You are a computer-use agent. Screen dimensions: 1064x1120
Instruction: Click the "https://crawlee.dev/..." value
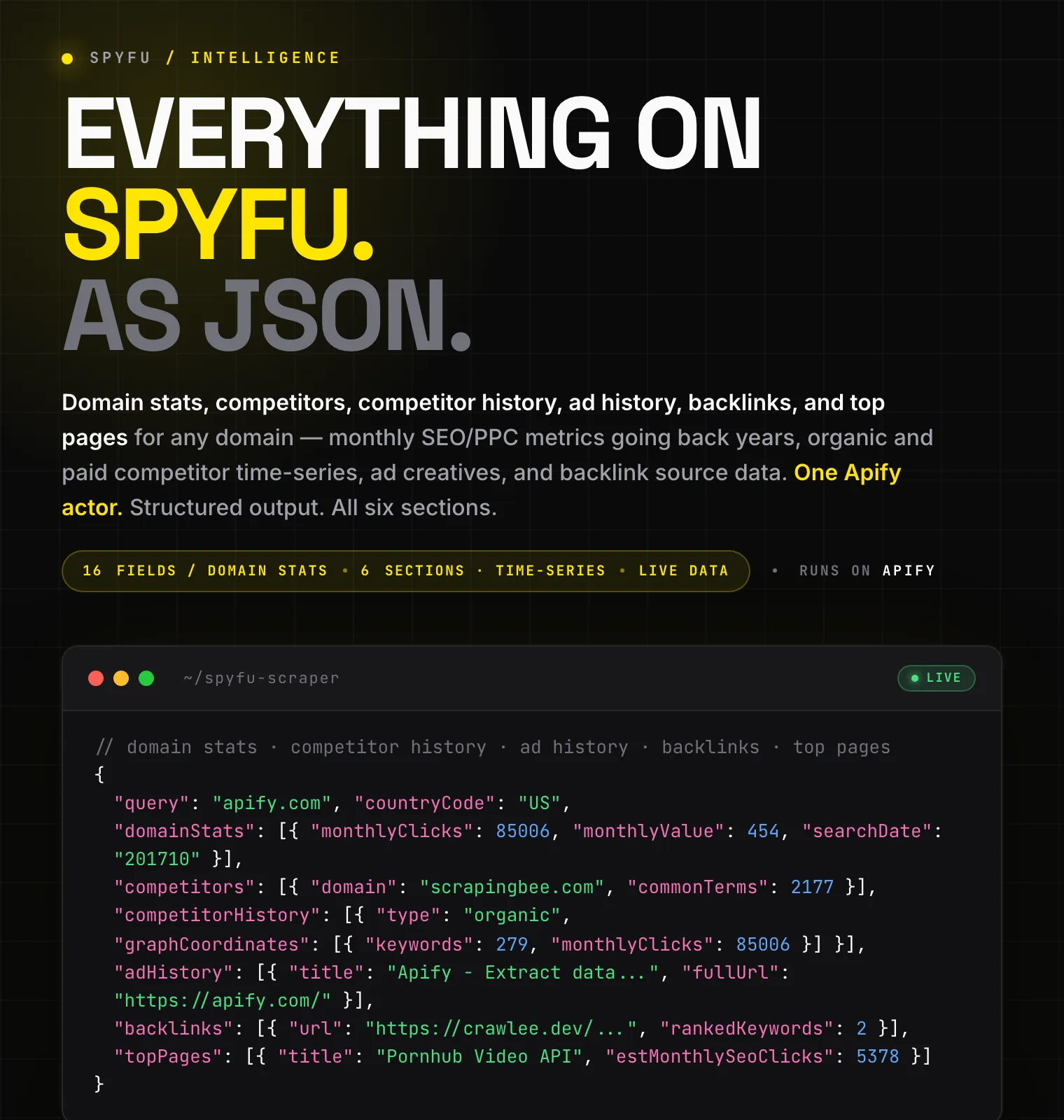pos(501,1028)
